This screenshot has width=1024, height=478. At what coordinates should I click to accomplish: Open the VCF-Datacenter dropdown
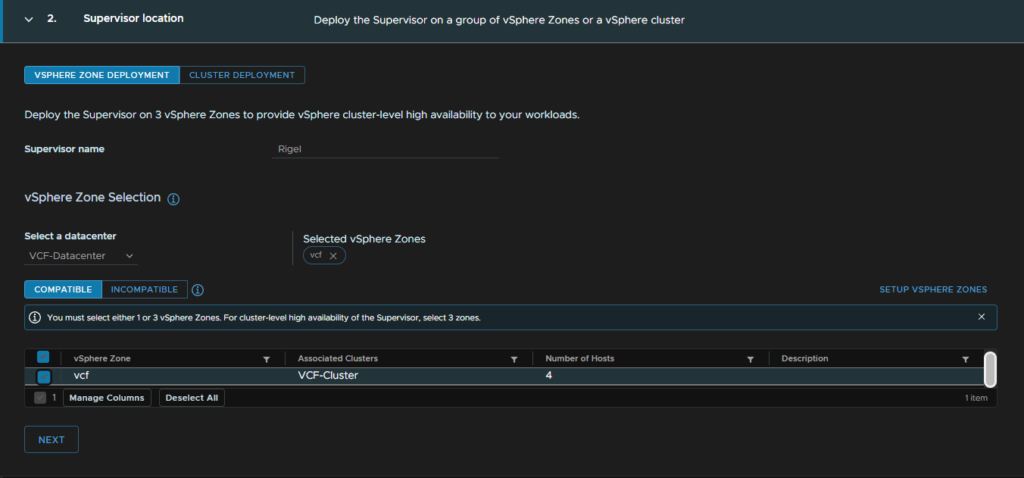[81, 256]
